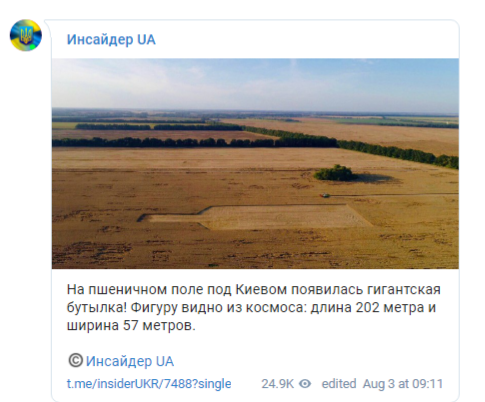
Task: Open the channel avatar with trident emblem
Action: coord(26,35)
